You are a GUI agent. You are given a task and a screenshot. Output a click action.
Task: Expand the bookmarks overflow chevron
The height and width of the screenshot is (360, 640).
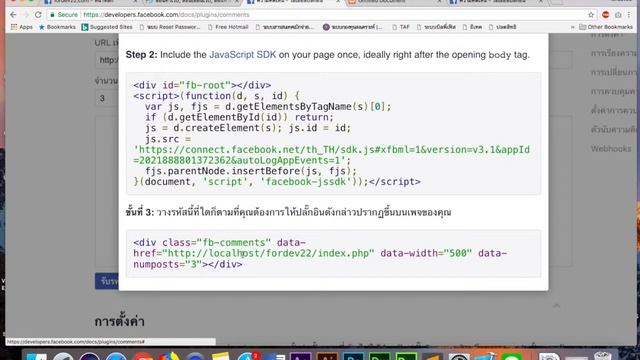click(572, 27)
